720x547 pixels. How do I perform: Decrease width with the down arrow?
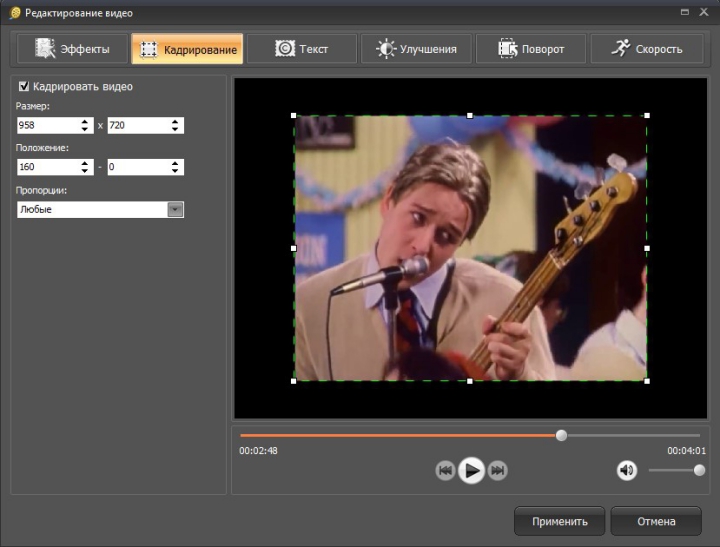point(84,130)
